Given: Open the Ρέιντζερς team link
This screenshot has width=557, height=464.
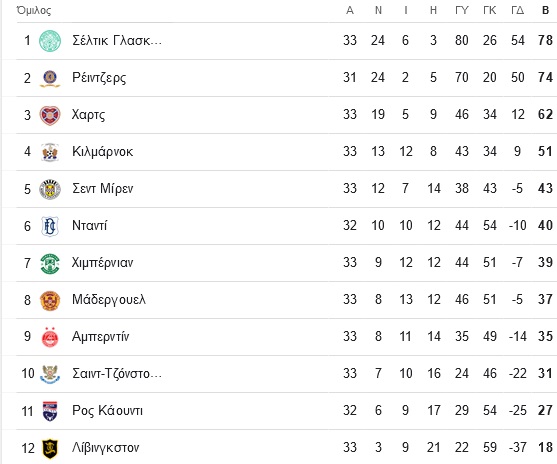Looking at the screenshot, I should [x=99, y=78].
